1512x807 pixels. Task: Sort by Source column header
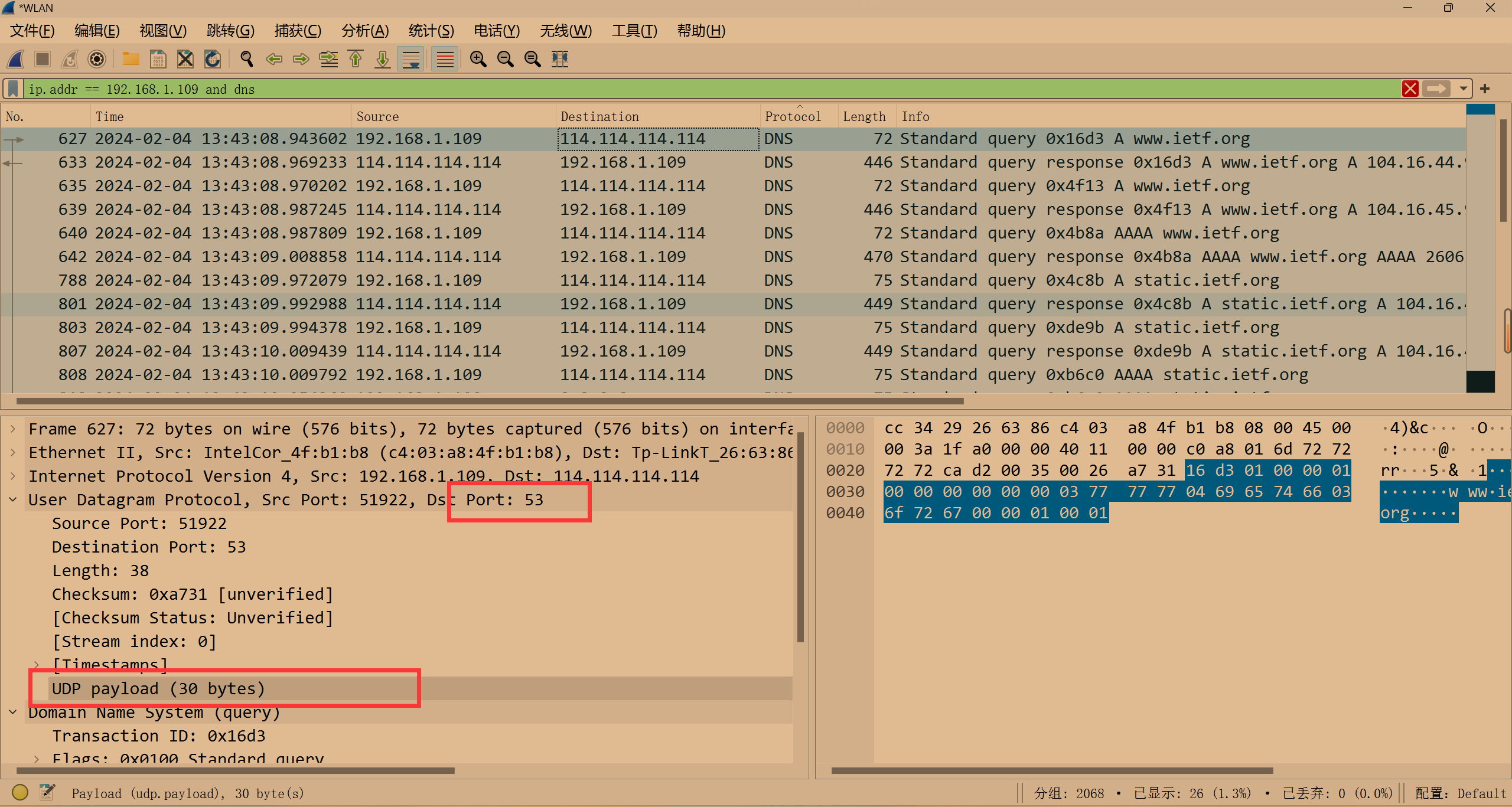click(x=454, y=116)
